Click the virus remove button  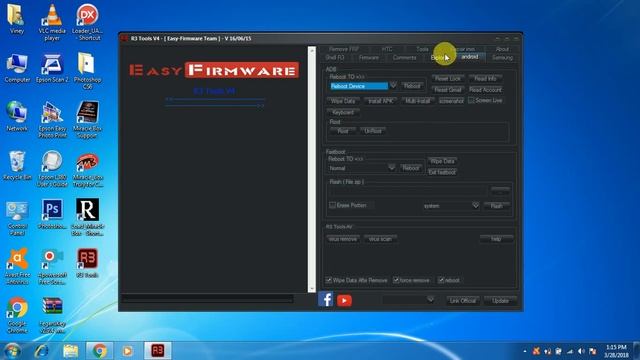pos(343,239)
